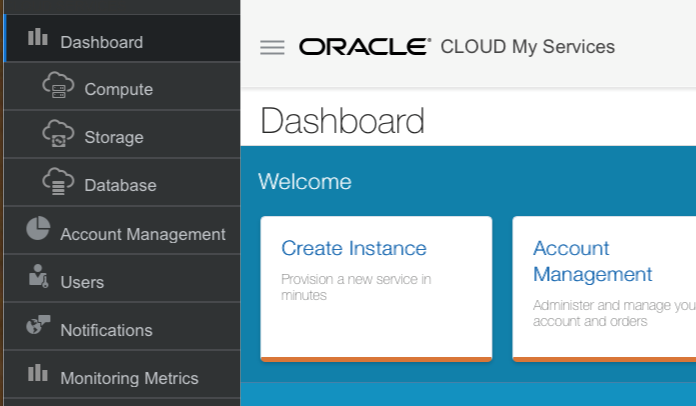696x406 pixels.
Task: Click the Storage cloud icon
Action: 58,133
